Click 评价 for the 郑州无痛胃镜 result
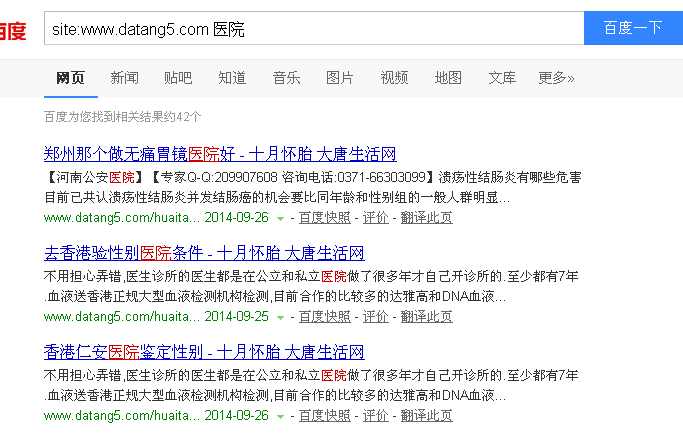 tap(375, 217)
